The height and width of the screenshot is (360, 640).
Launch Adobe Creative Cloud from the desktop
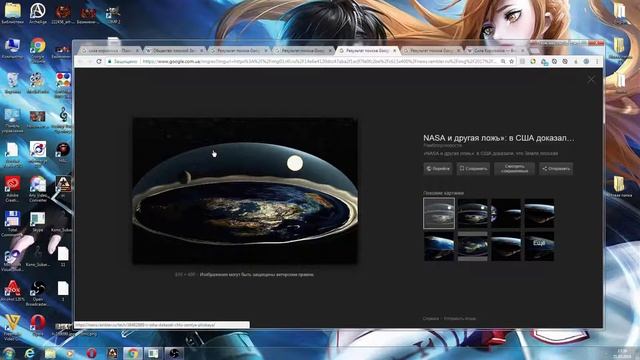click(x=12, y=189)
